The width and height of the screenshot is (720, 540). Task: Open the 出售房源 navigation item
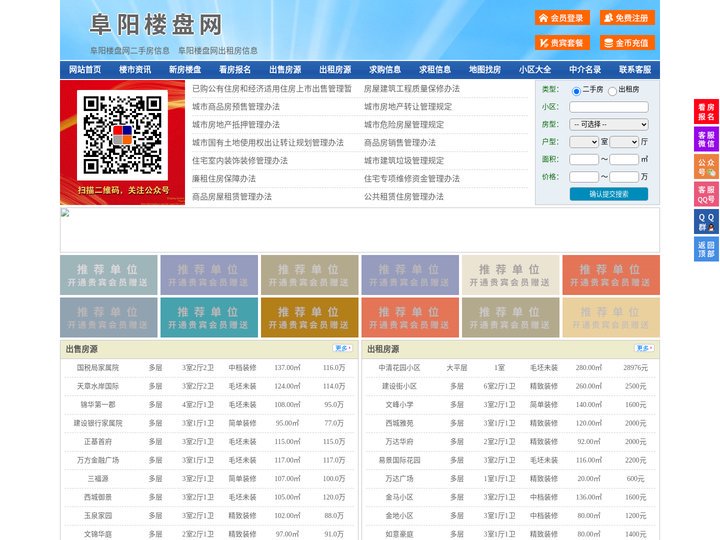click(285, 70)
